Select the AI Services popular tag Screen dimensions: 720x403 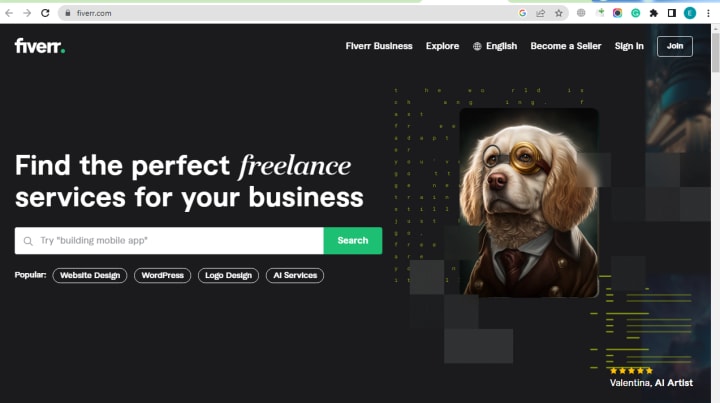[x=295, y=275]
